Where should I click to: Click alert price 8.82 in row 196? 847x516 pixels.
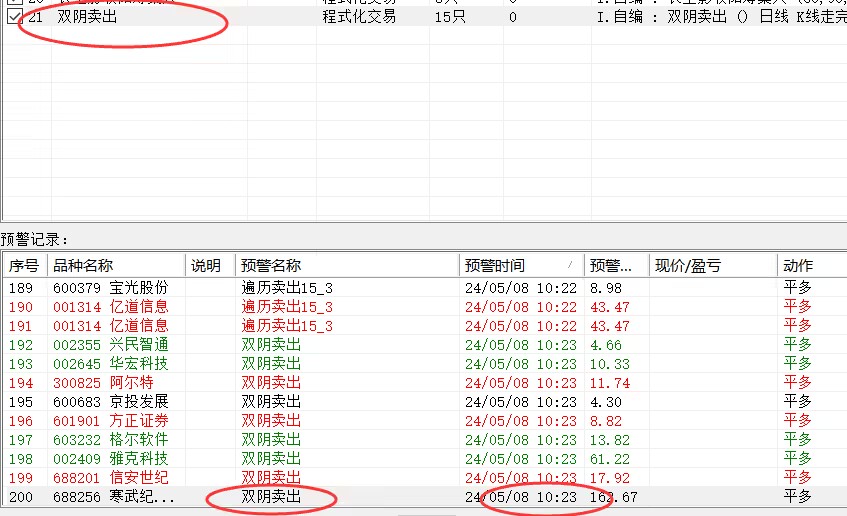coord(606,421)
